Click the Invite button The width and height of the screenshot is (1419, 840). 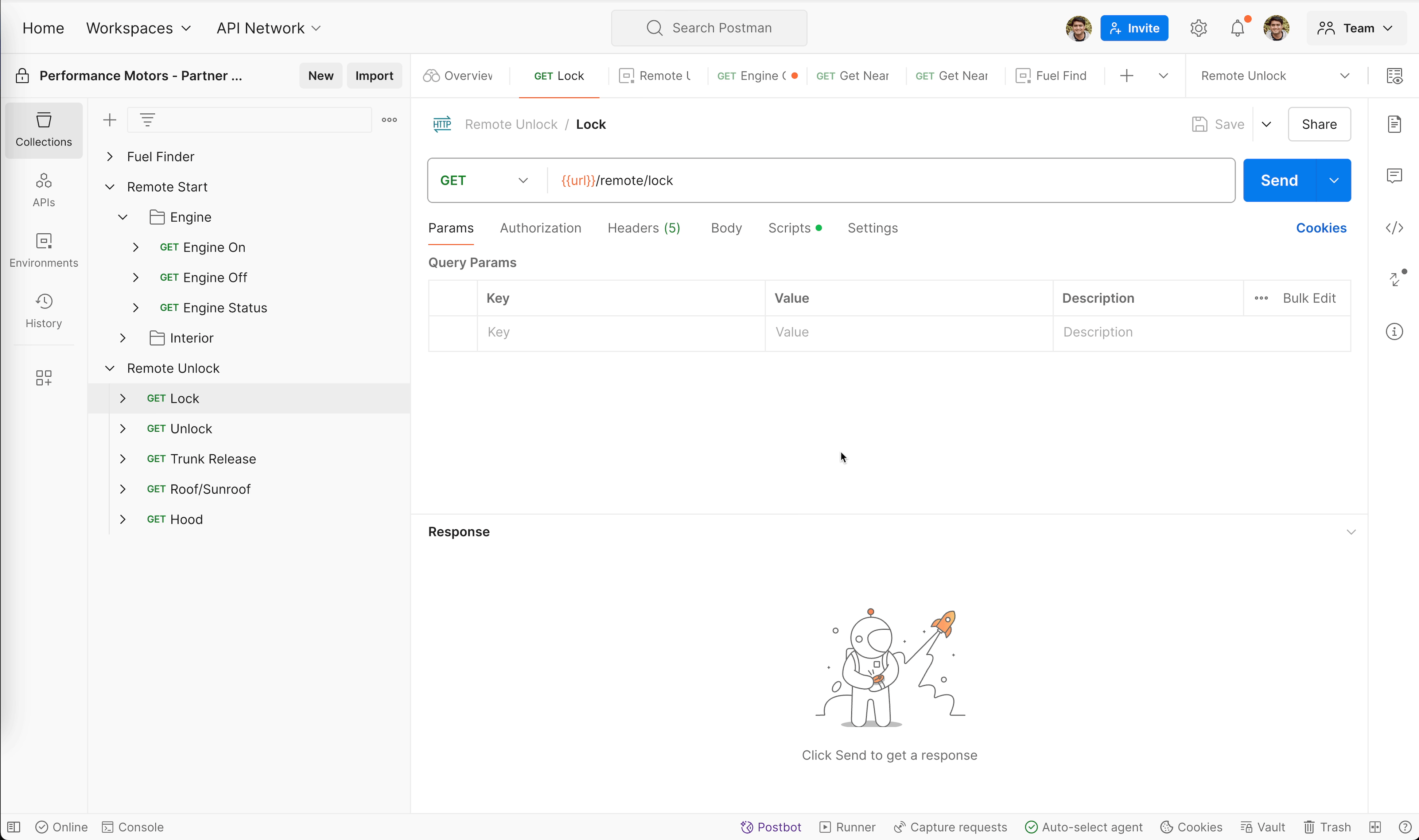[1134, 28]
